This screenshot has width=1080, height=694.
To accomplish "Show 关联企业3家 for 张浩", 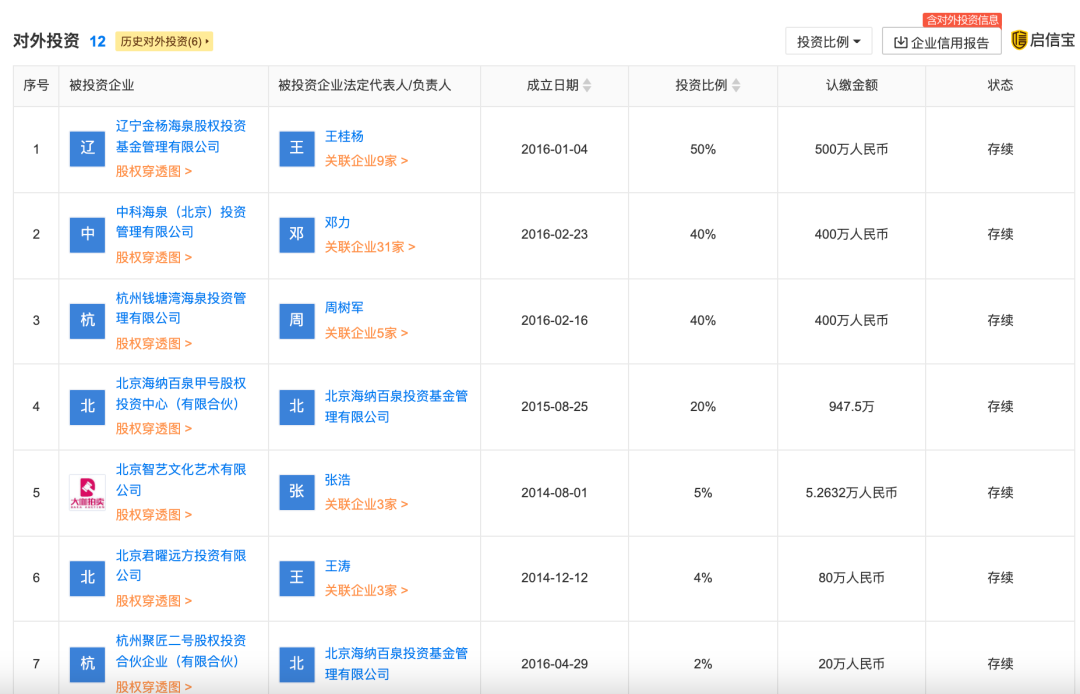I will 366,505.
